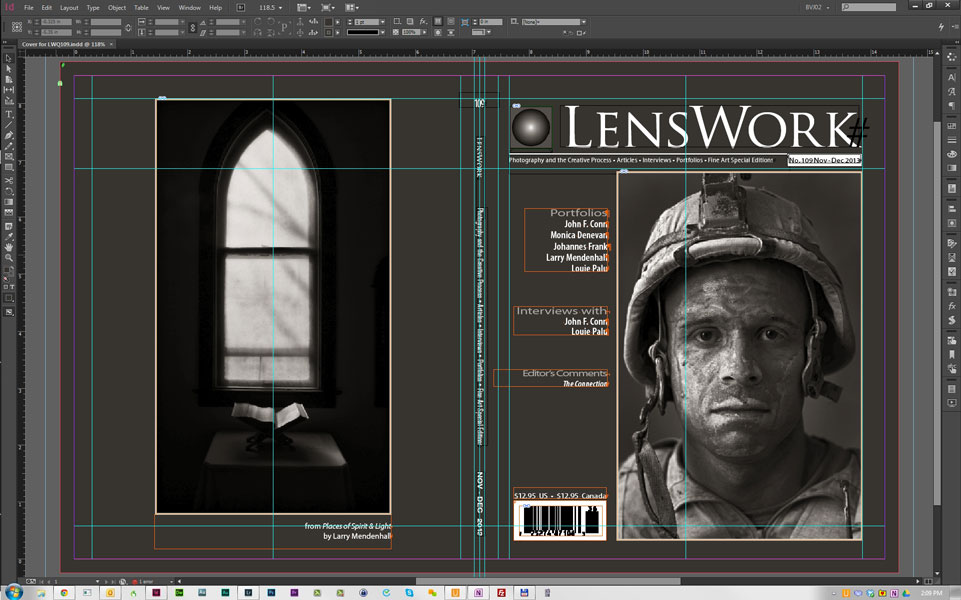961x600 pixels.
Task: Open Chrome from the taskbar
Action: pos(64,593)
